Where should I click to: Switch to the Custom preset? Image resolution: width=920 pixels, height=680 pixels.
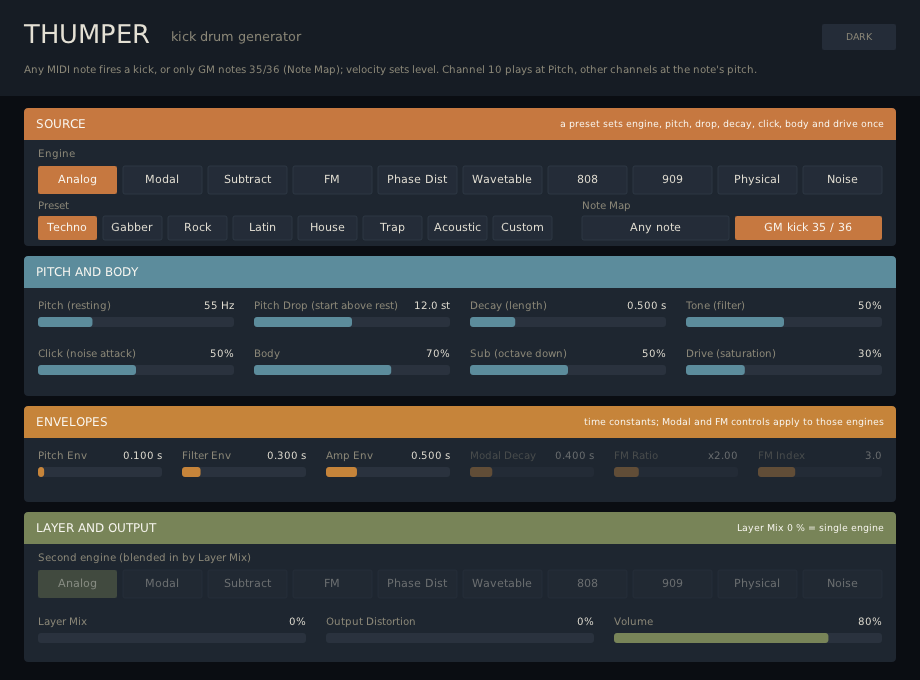[x=522, y=228]
